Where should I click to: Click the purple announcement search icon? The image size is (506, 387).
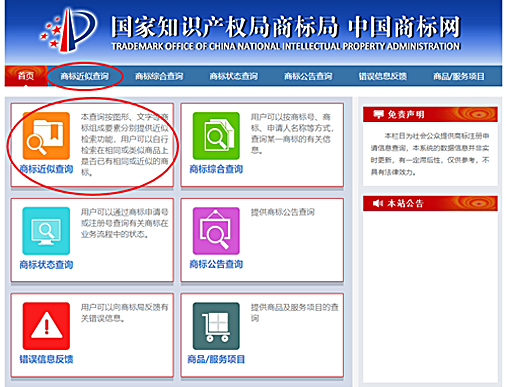tap(216, 231)
